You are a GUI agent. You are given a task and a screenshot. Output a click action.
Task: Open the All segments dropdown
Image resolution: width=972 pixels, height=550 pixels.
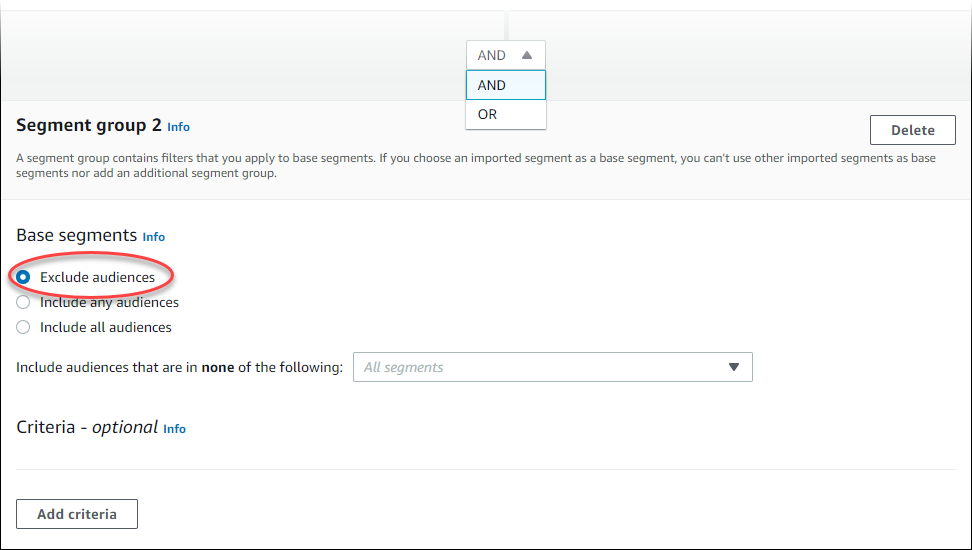(x=552, y=367)
